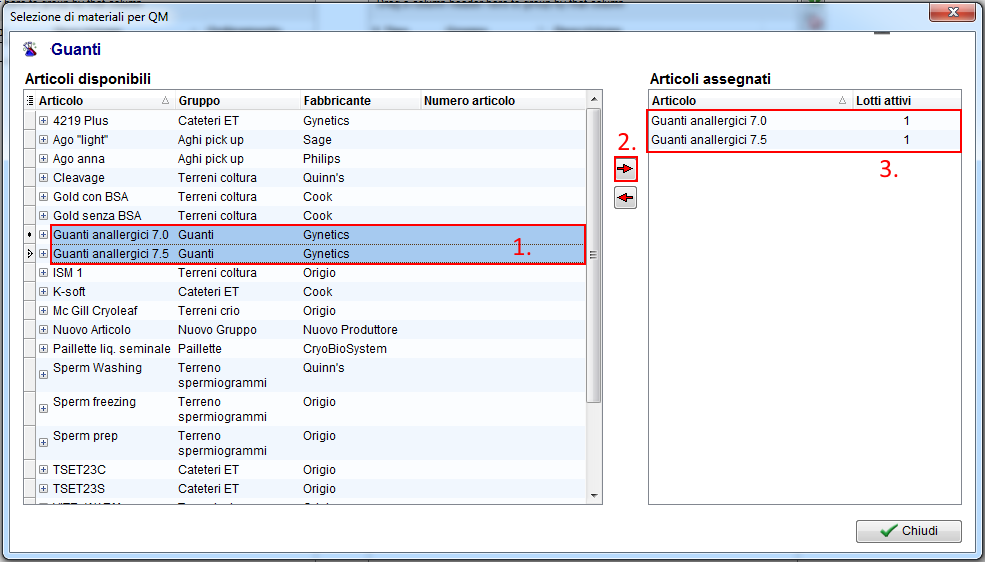This screenshot has width=985, height=562.
Task: Click the Sage manufacturer cell
Action: click(x=317, y=139)
